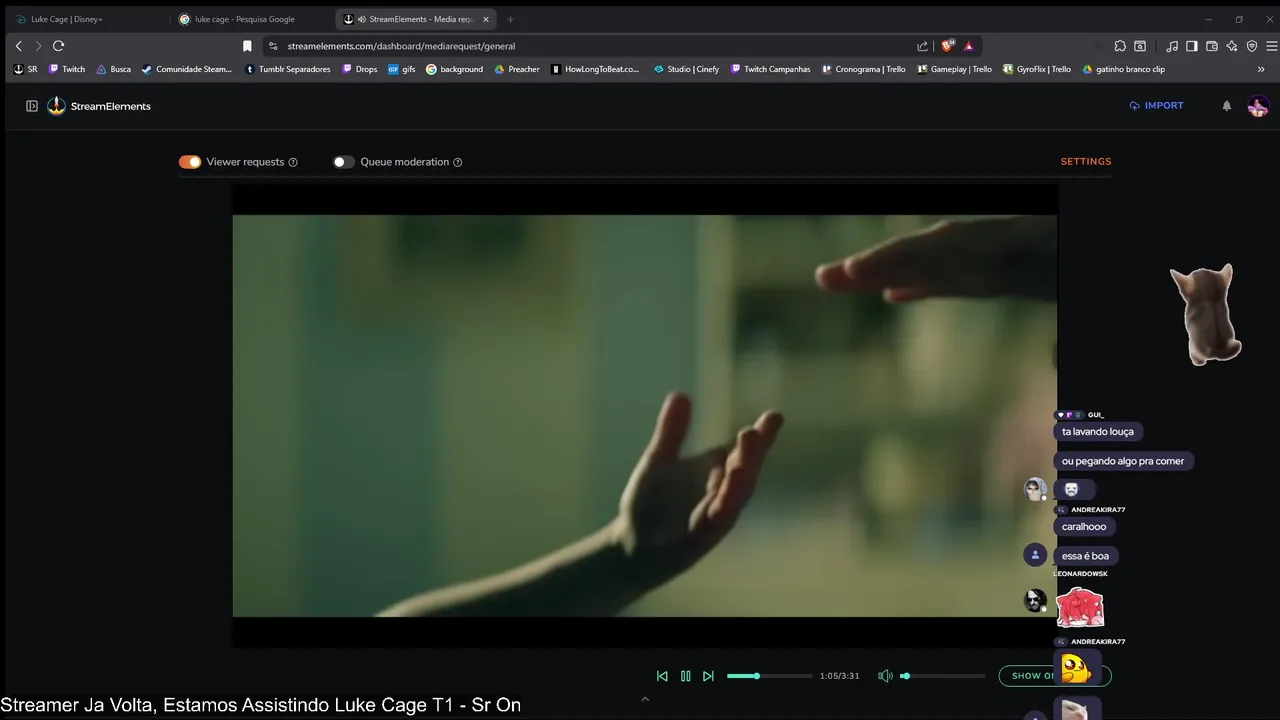The image size is (1280, 720).
Task: Open the Twitch bookmark
Action: coord(66,69)
